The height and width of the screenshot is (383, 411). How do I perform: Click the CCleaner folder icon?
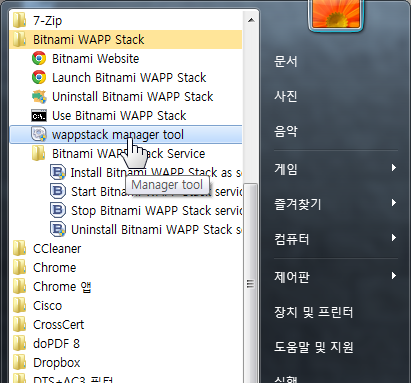point(20,249)
